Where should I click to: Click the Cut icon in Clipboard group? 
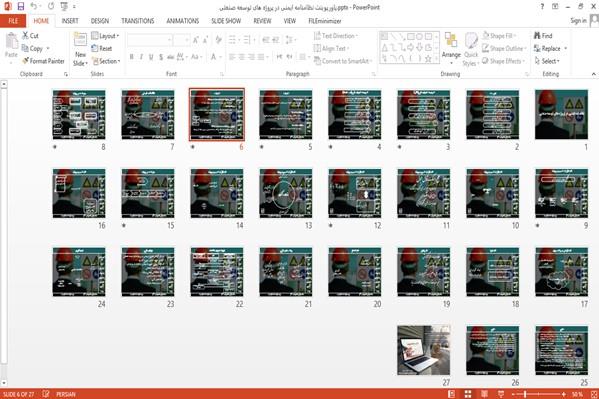(25, 36)
